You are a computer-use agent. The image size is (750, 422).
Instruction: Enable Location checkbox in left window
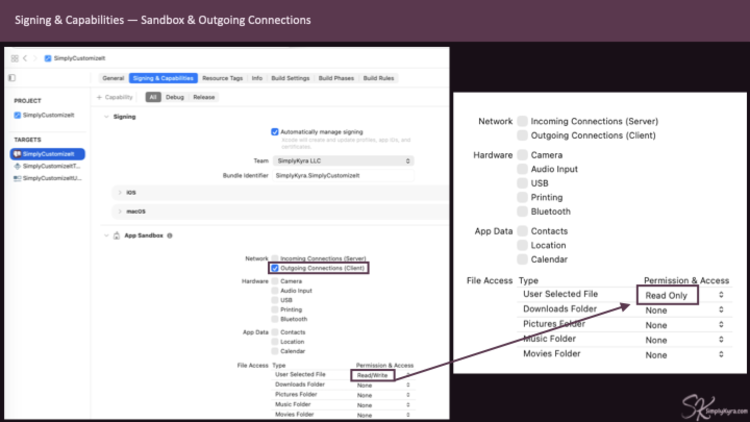(275, 342)
